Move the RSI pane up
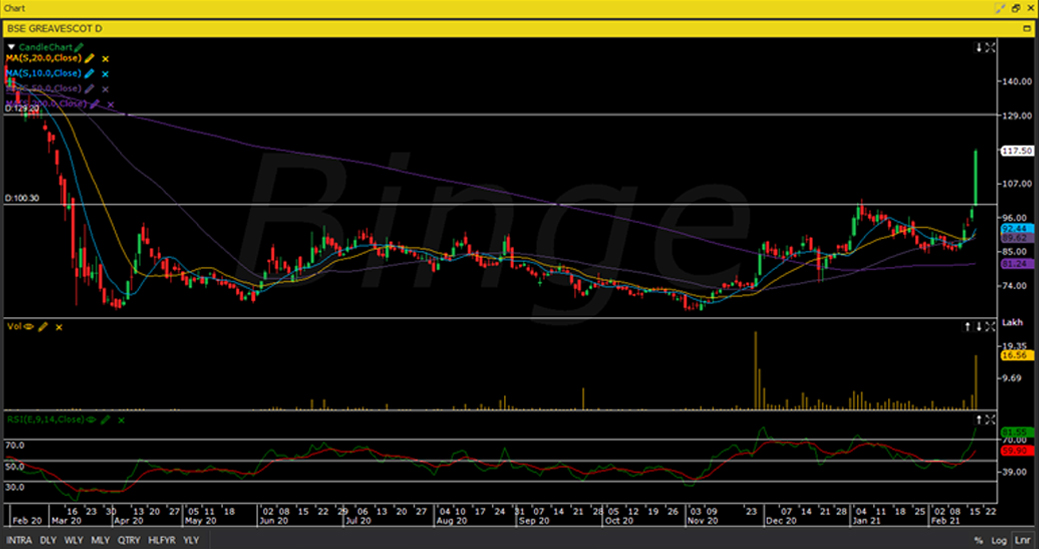The width and height of the screenshot is (1039, 549). coord(979,419)
